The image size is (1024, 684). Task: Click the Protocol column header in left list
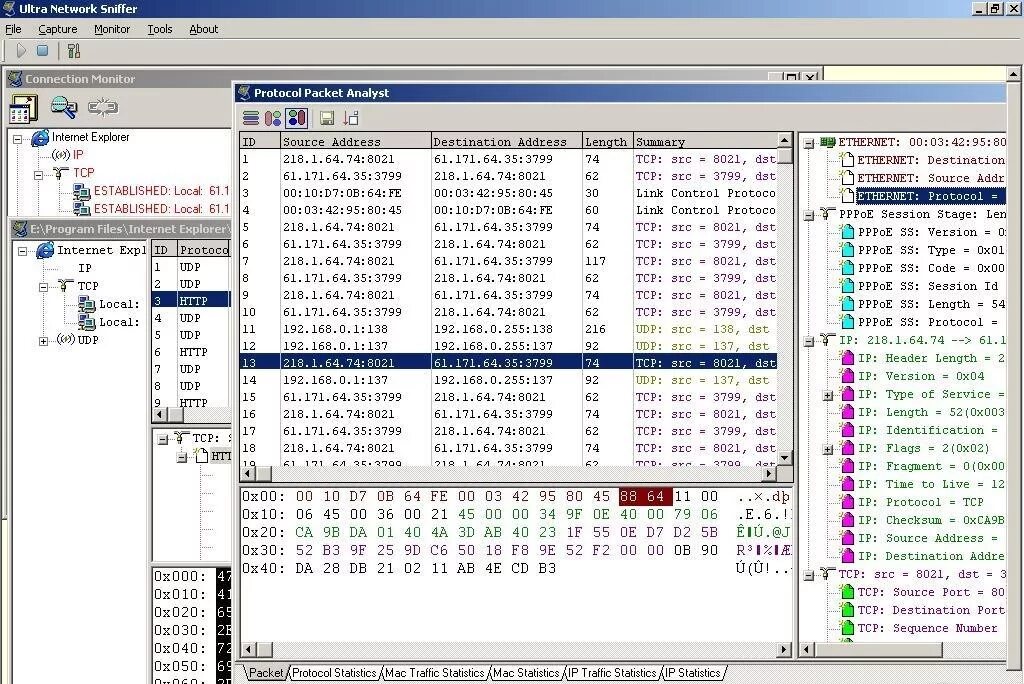point(204,250)
